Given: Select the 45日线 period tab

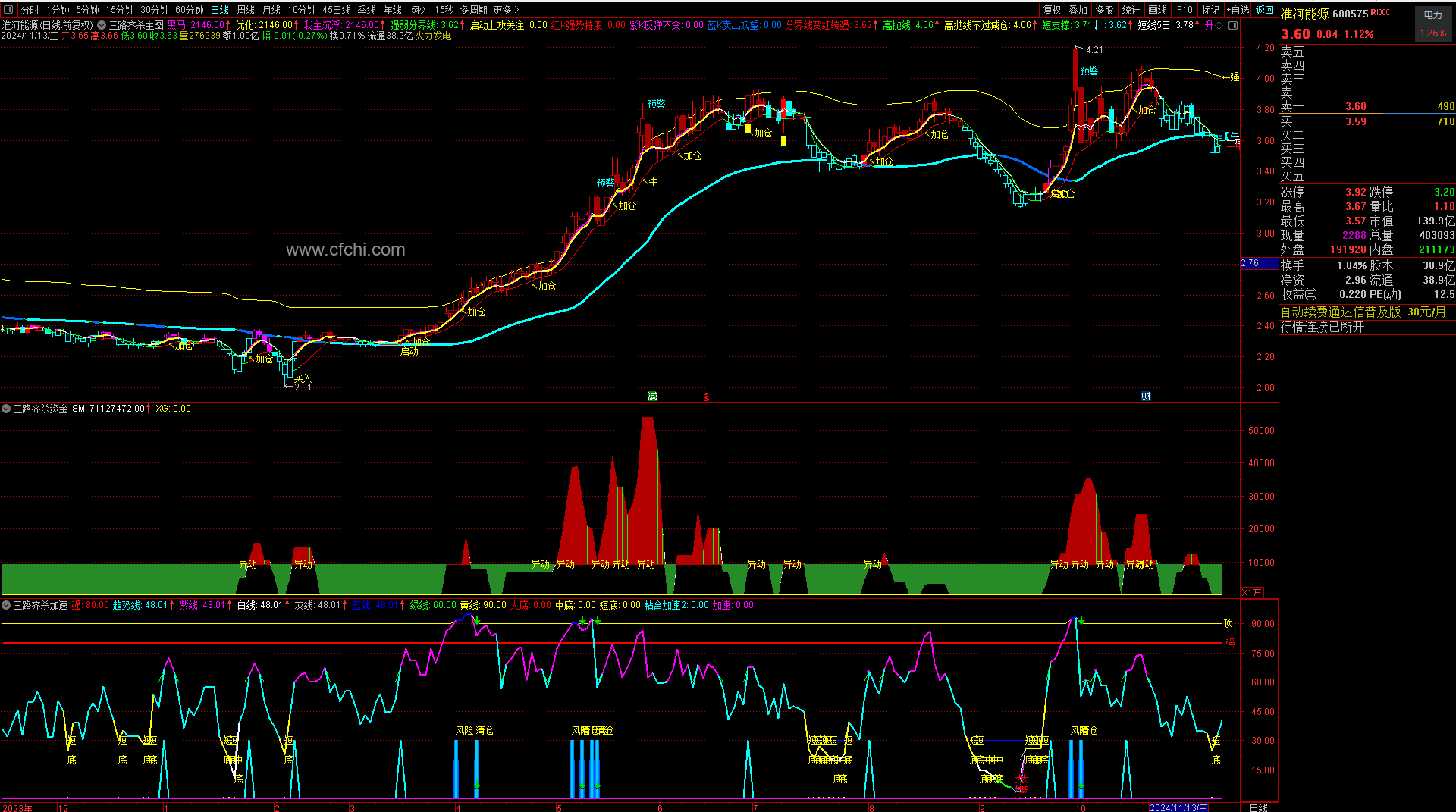Looking at the screenshot, I should [337, 10].
